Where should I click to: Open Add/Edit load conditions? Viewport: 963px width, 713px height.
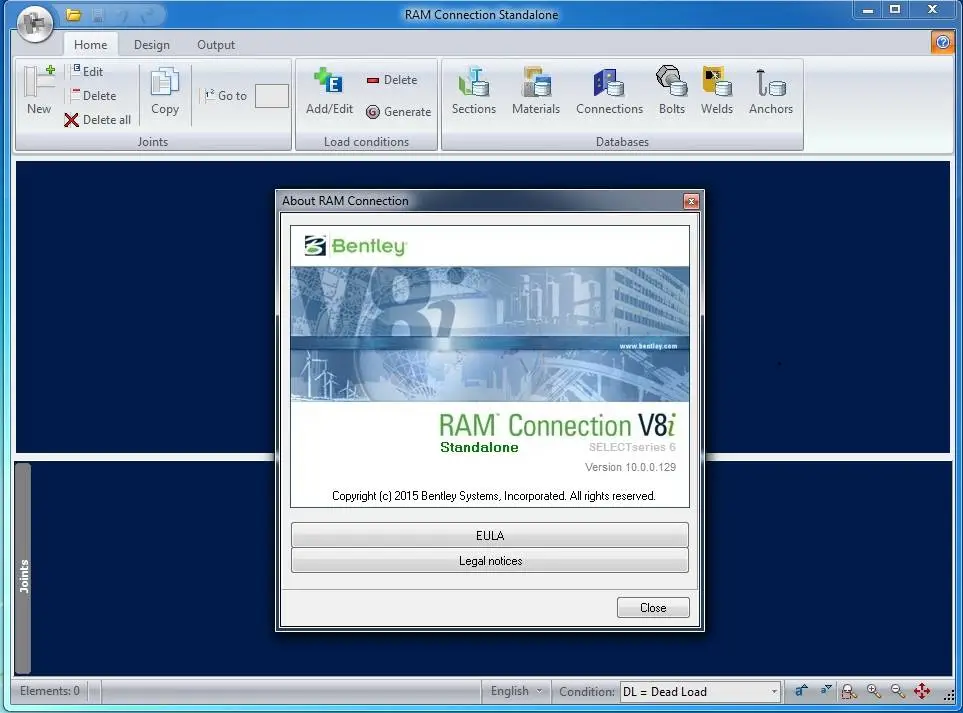[329, 91]
